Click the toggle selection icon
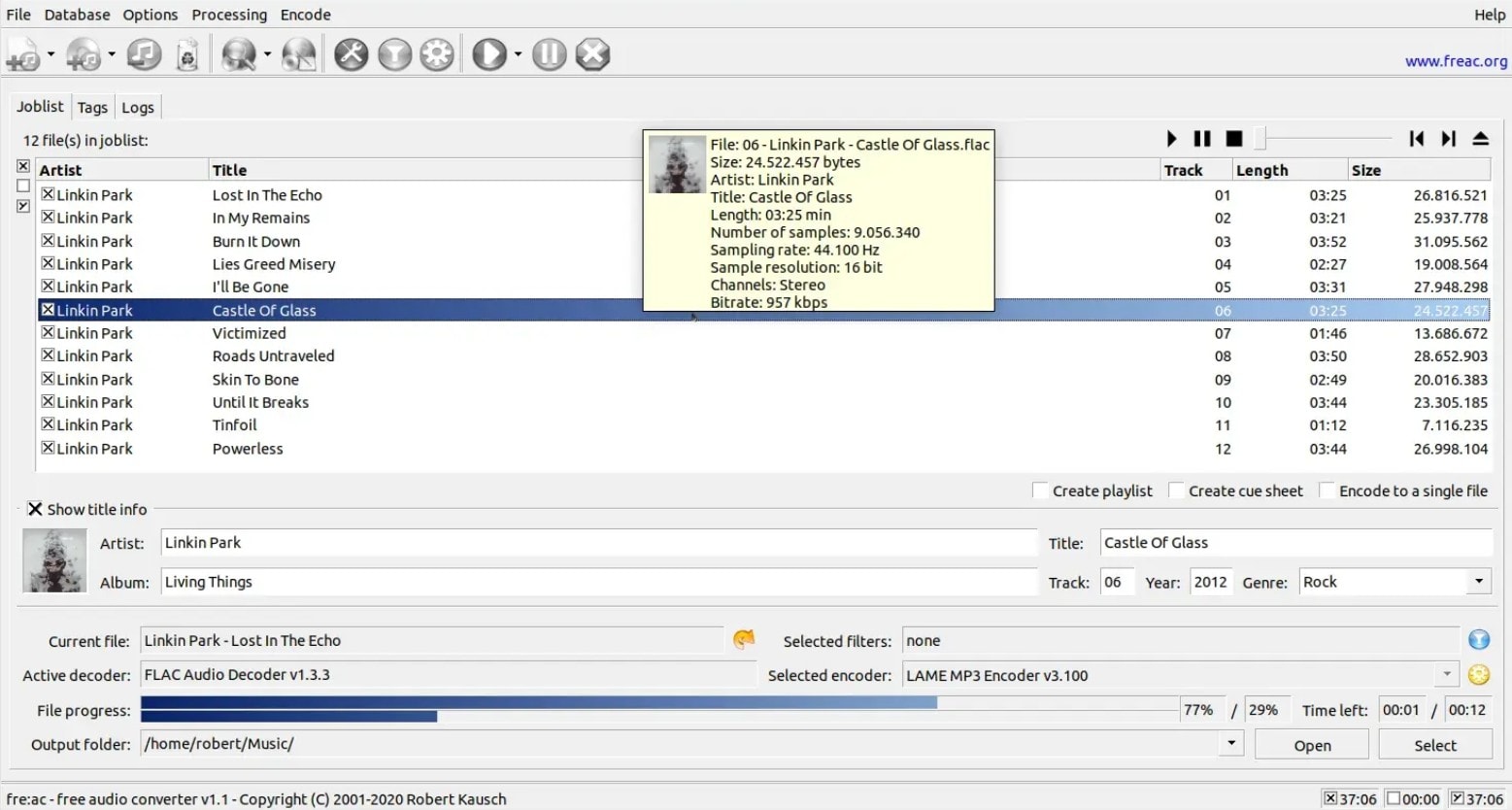 click(x=23, y=206)
